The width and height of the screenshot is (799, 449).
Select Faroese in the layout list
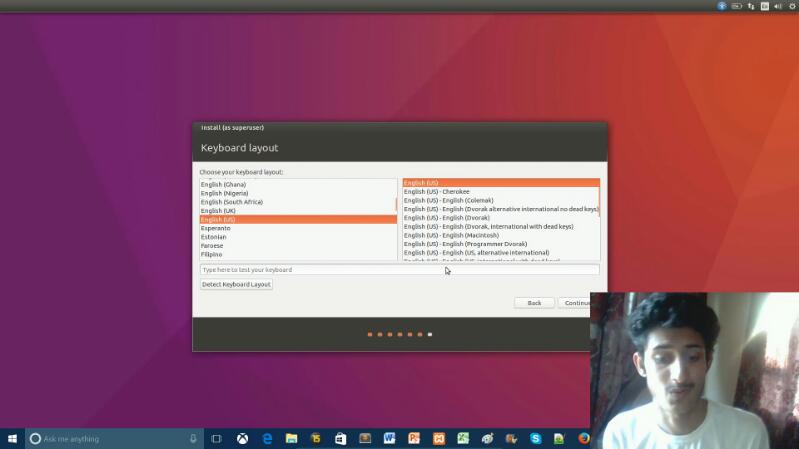click(x=298, y=245)
